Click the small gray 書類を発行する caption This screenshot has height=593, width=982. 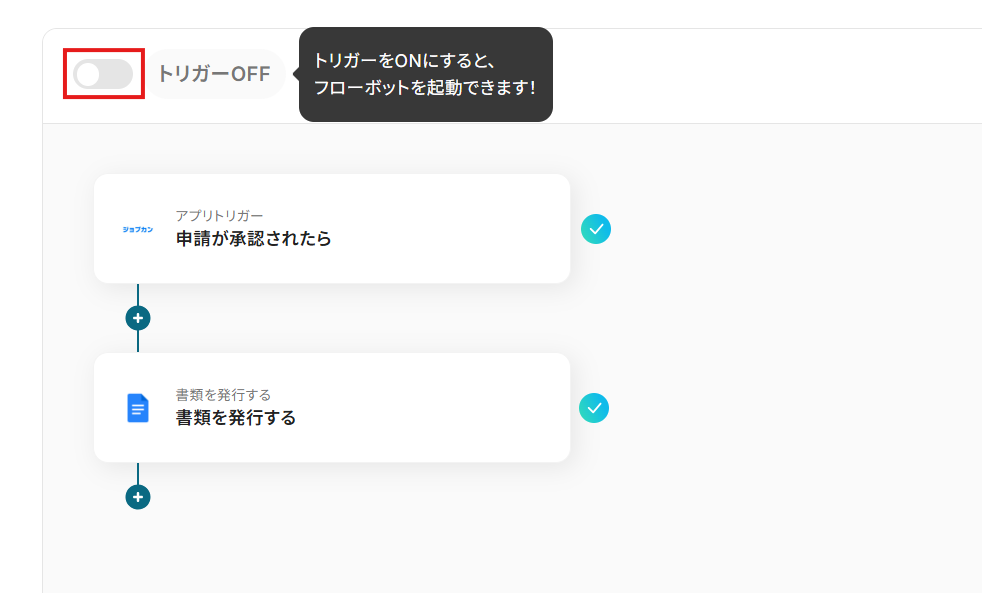(223, 394)
